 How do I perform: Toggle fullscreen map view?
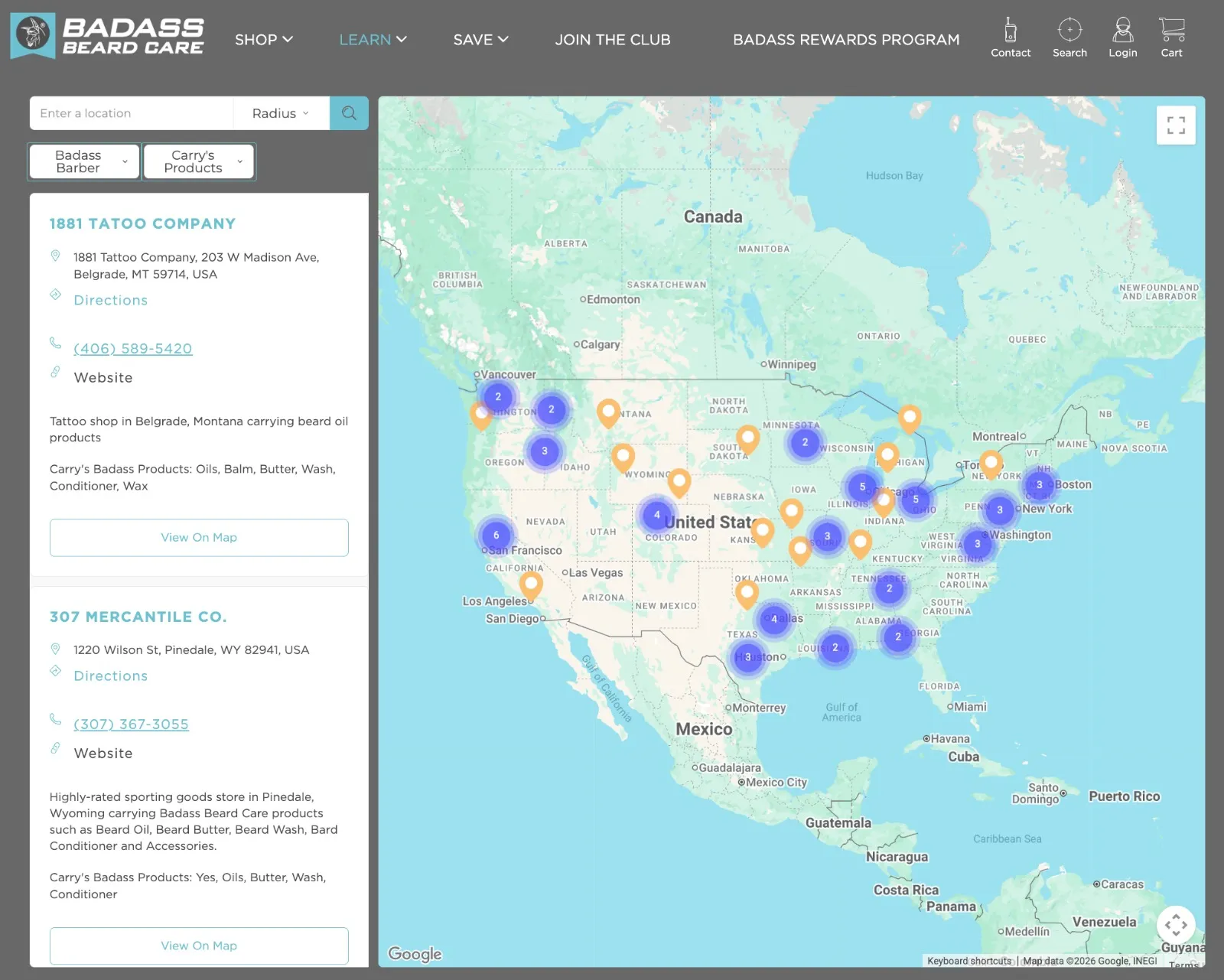click(x=1176, y=125)
